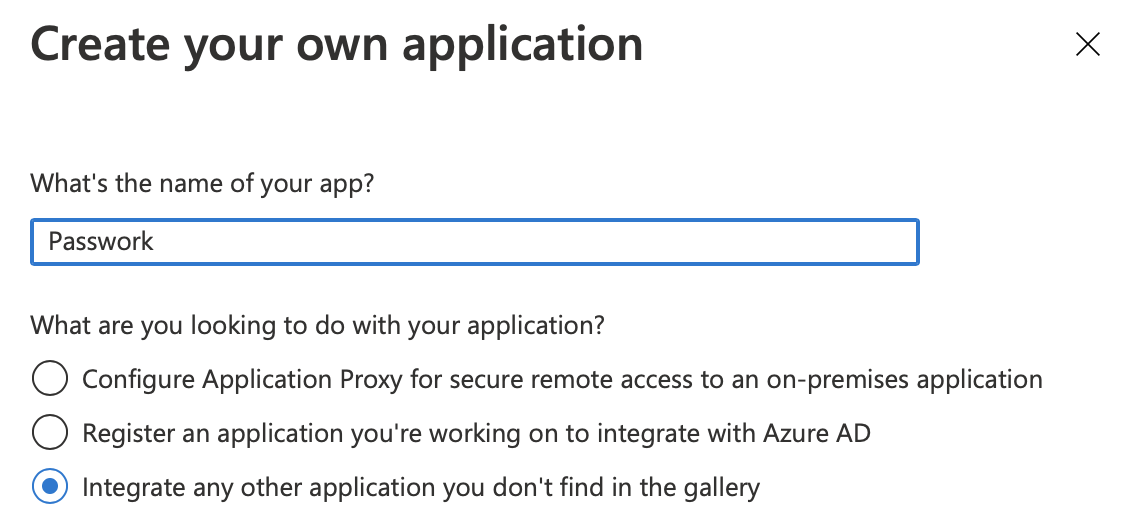The image size is (1132, 522).
Task: Select the Configure Application Proxy radio button
Action: pyautogui.click(x=50, y=380)
